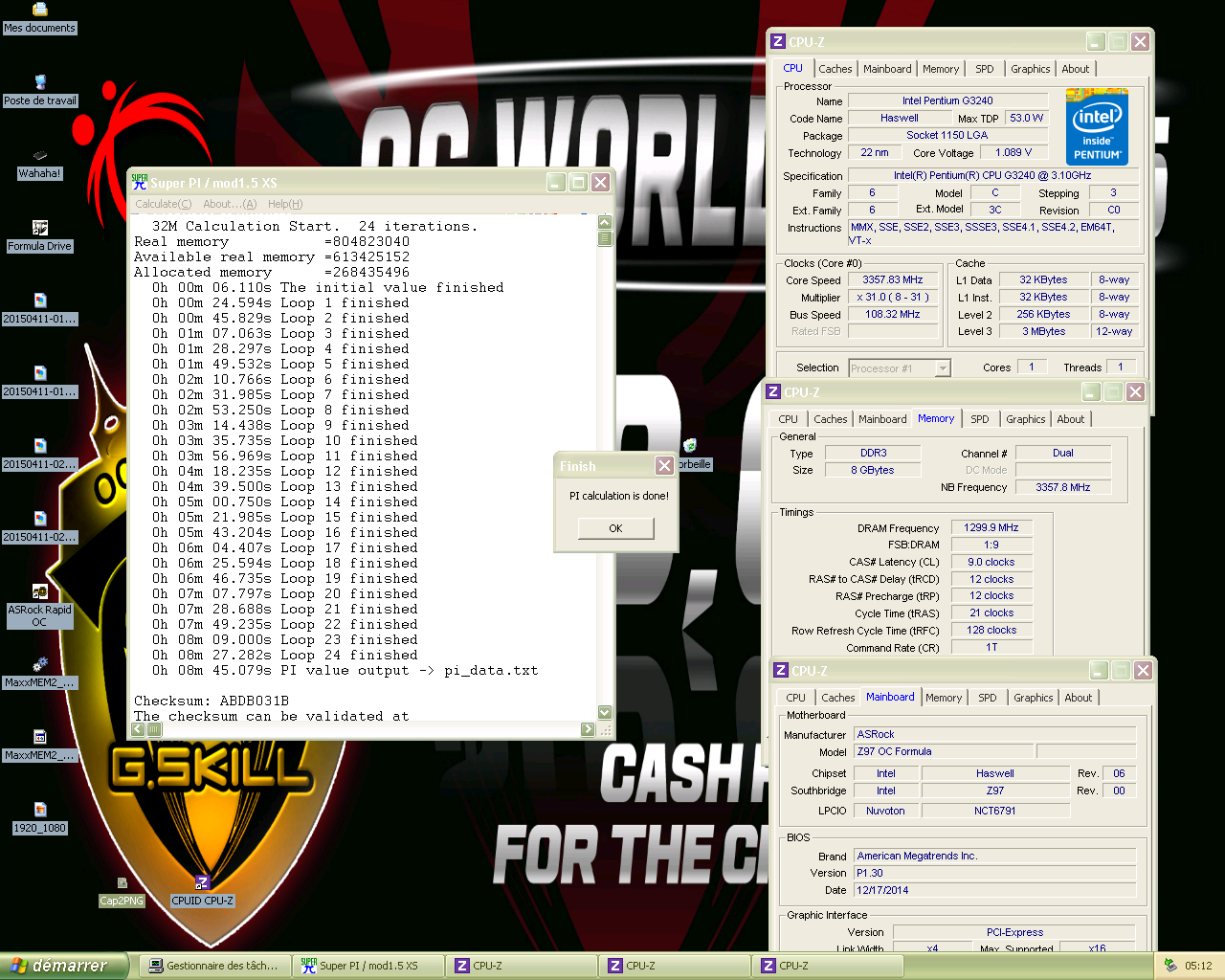This screenshot has height=980, width=1225.
Task: Open the Corbeille recycle bin icon
Action: 693,455
